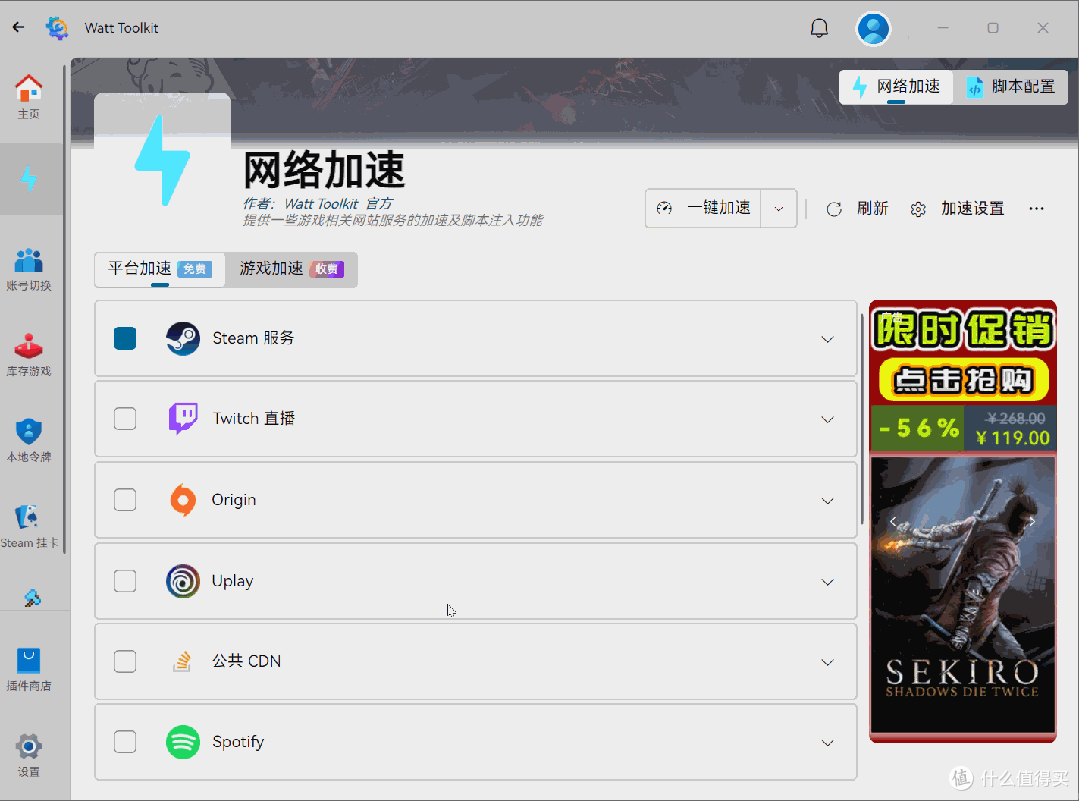Enable acceleration for Spotify
The width and height of the screenshot is (1079, 801).
pyautogui.click(x=124, y=742)
